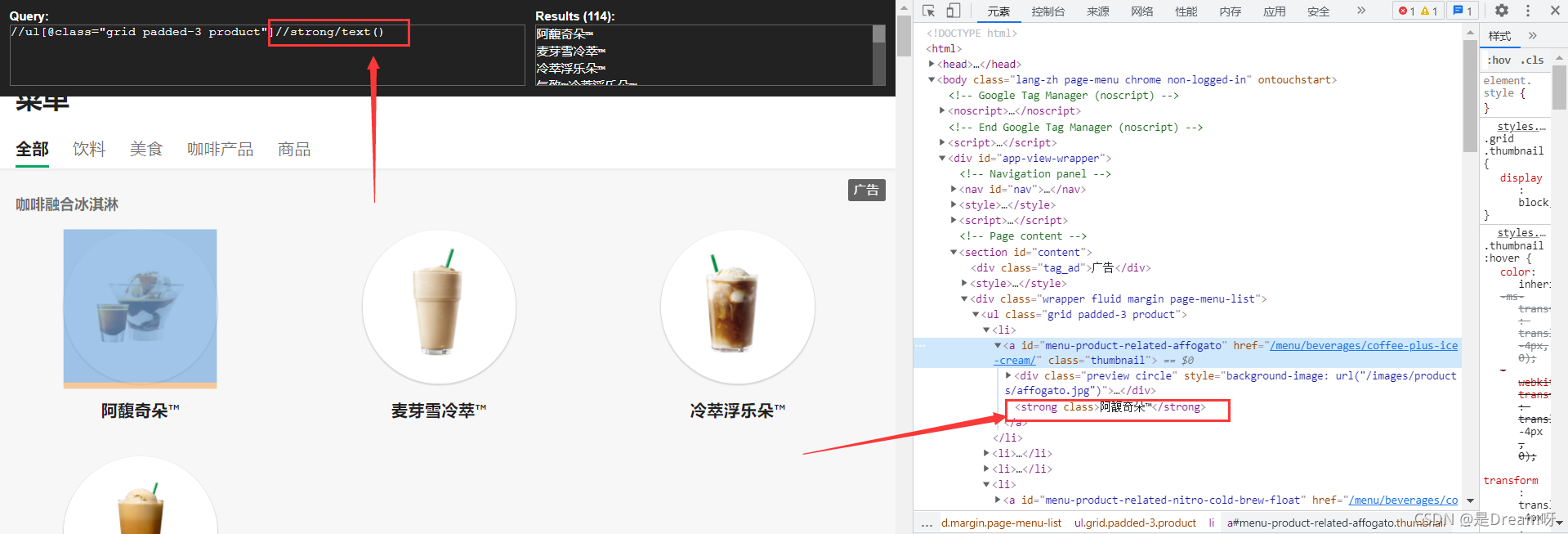The width and height of the screenshot is (1568, 534).
Task: Open the DevTools more options menu
Action: 1528,11
